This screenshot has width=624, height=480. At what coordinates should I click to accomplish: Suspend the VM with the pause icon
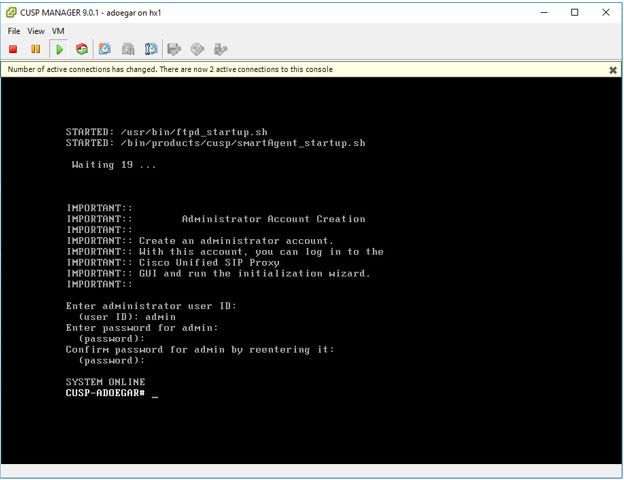point(35,49)
